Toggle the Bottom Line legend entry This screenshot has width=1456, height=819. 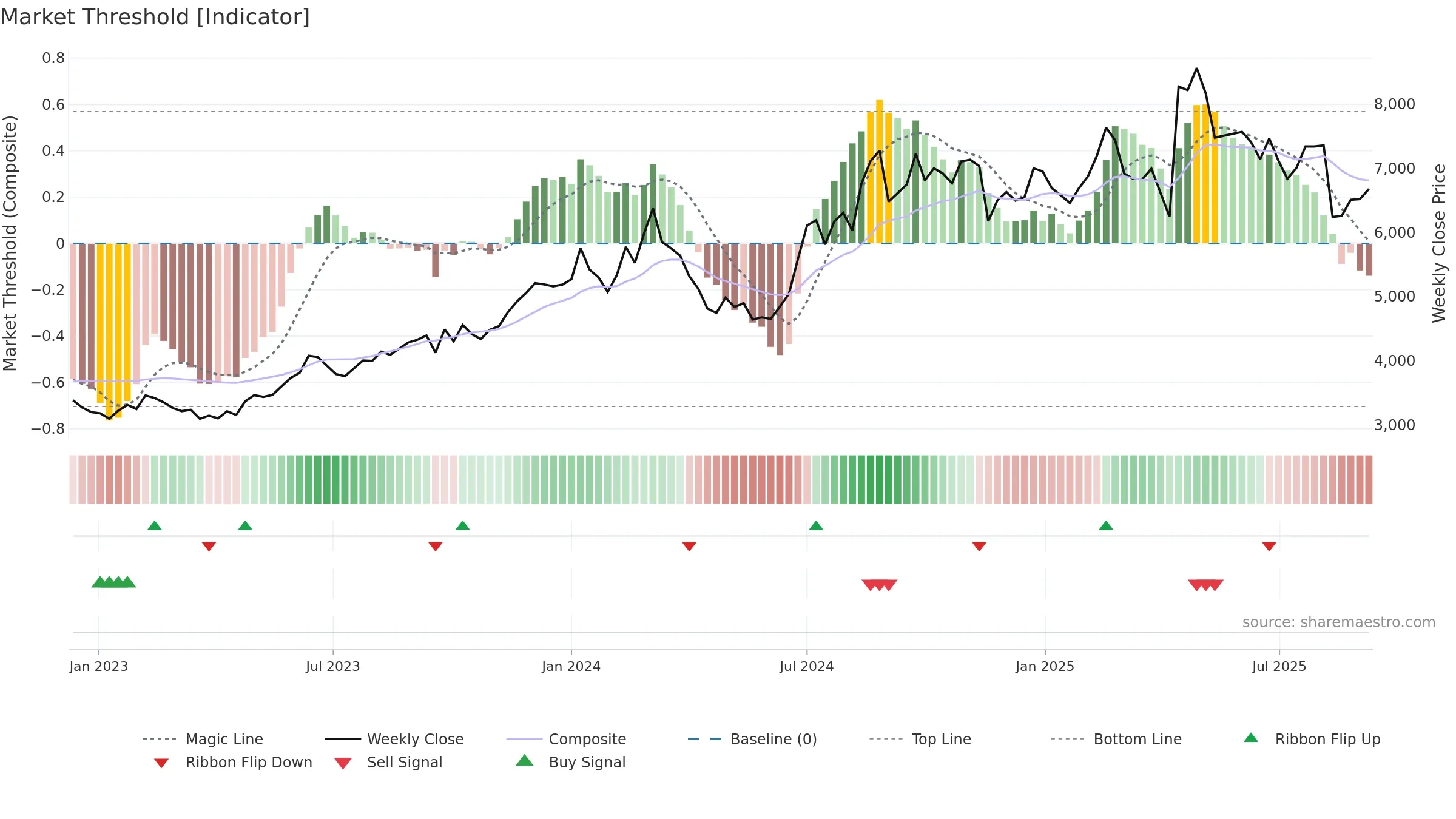pyautogui.click(x=1116, y=739)
